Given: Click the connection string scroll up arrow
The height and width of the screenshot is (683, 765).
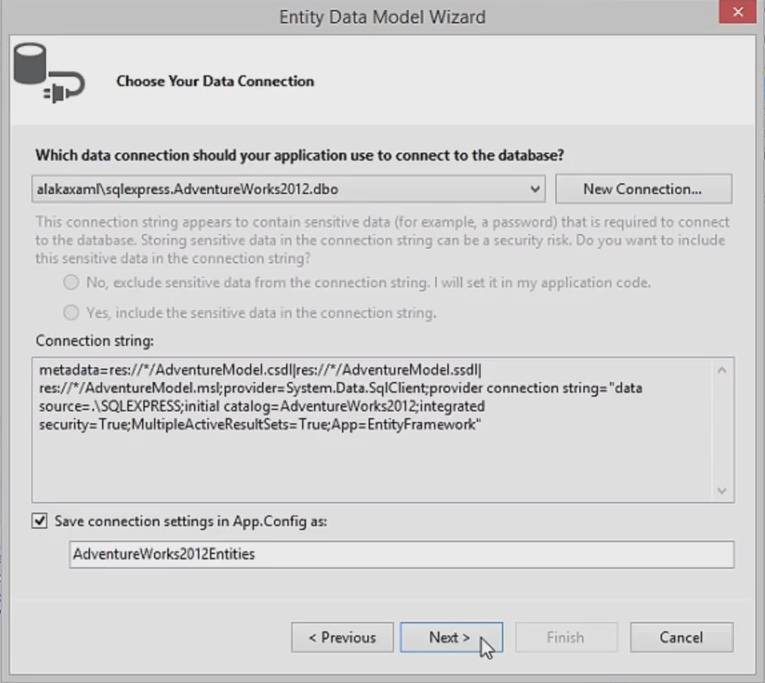Looking at the screenshot, I should [x=722, y=370].
